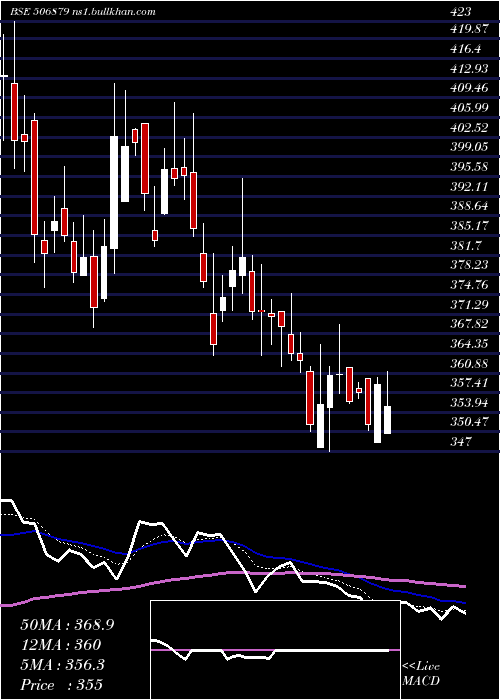Select the 357.41 price axis label
Screen dimensions: 500x700
[x=469, y=383]
